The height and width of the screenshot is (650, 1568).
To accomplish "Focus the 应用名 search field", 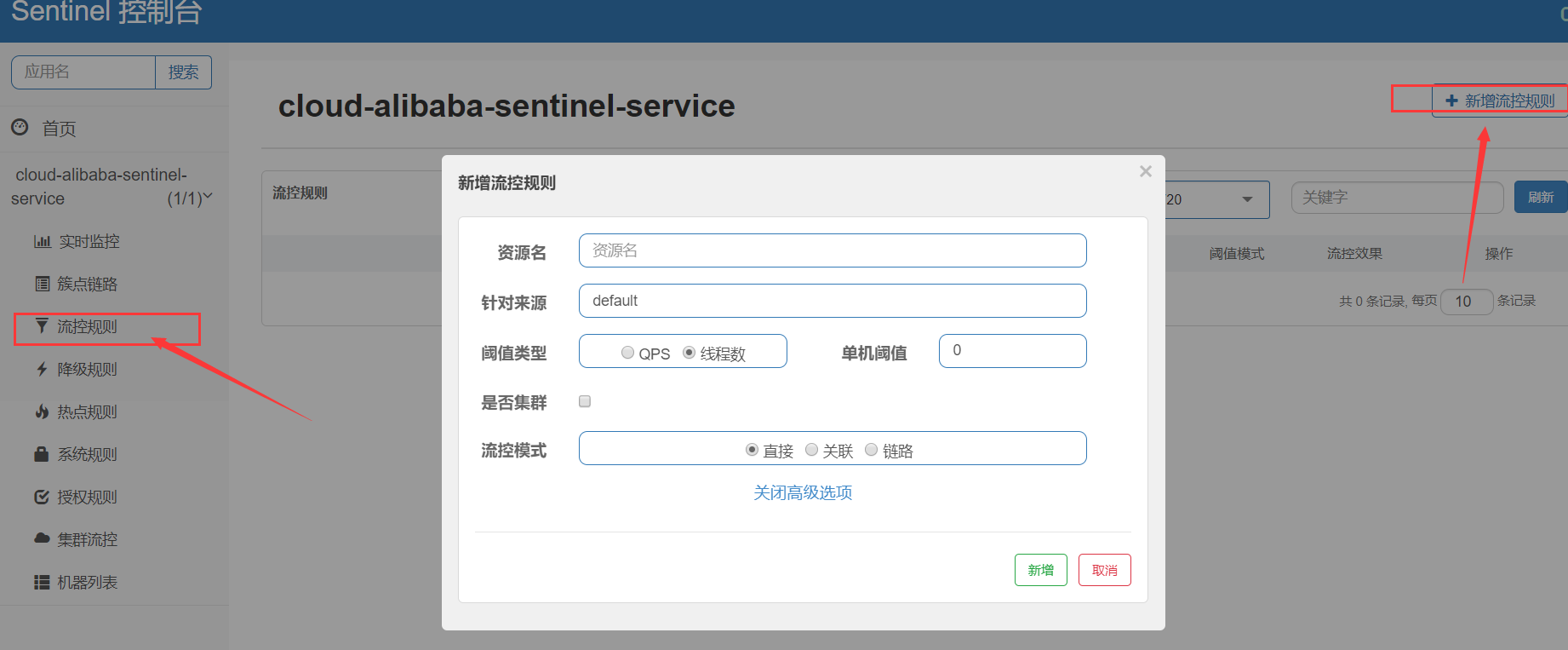I will (83, 72).
